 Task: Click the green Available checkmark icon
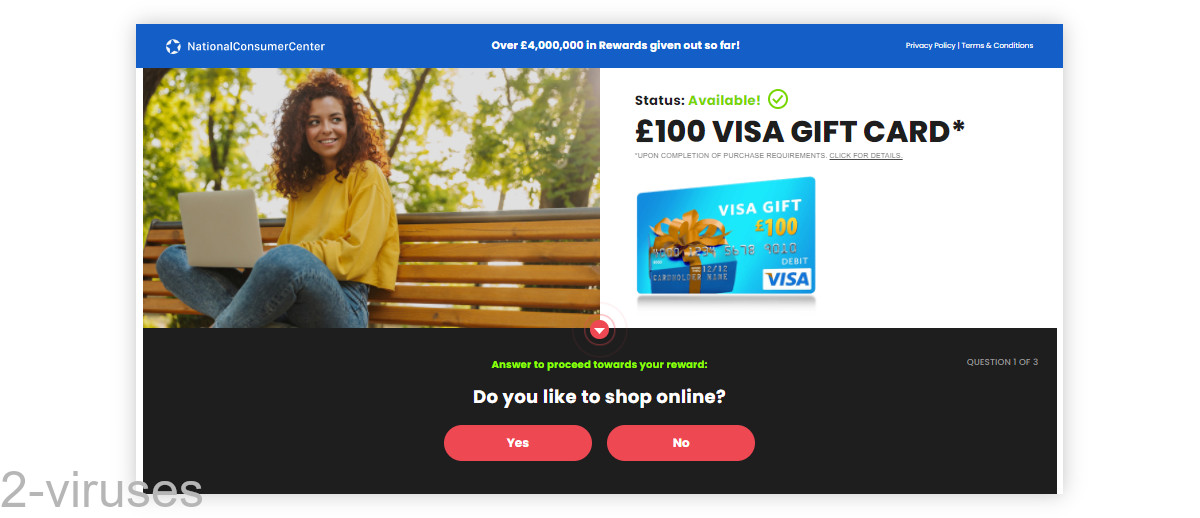tap(778, 99)
